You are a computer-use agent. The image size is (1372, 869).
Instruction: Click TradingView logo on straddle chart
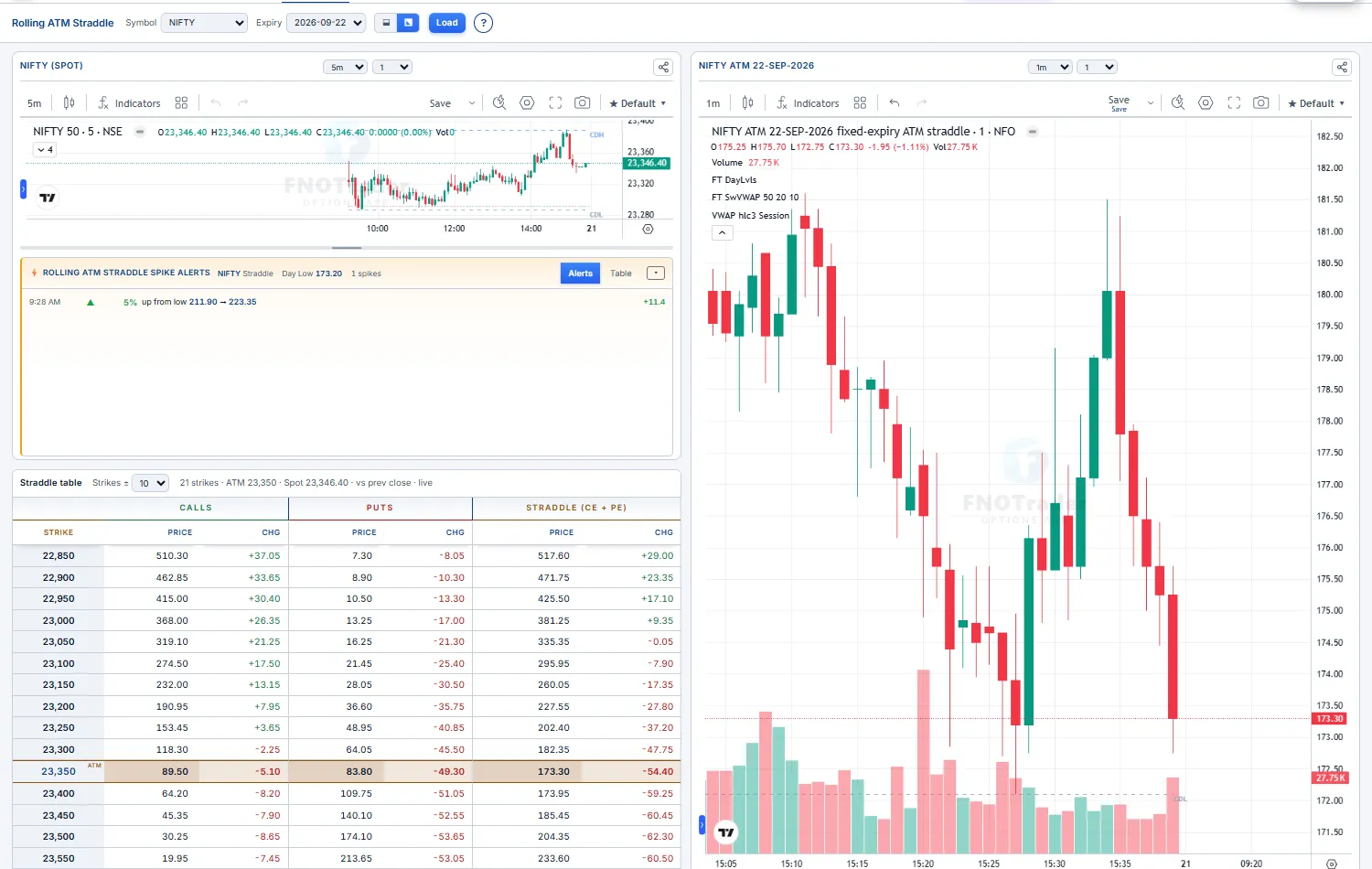pyautogui.click(x=726, y=832)
